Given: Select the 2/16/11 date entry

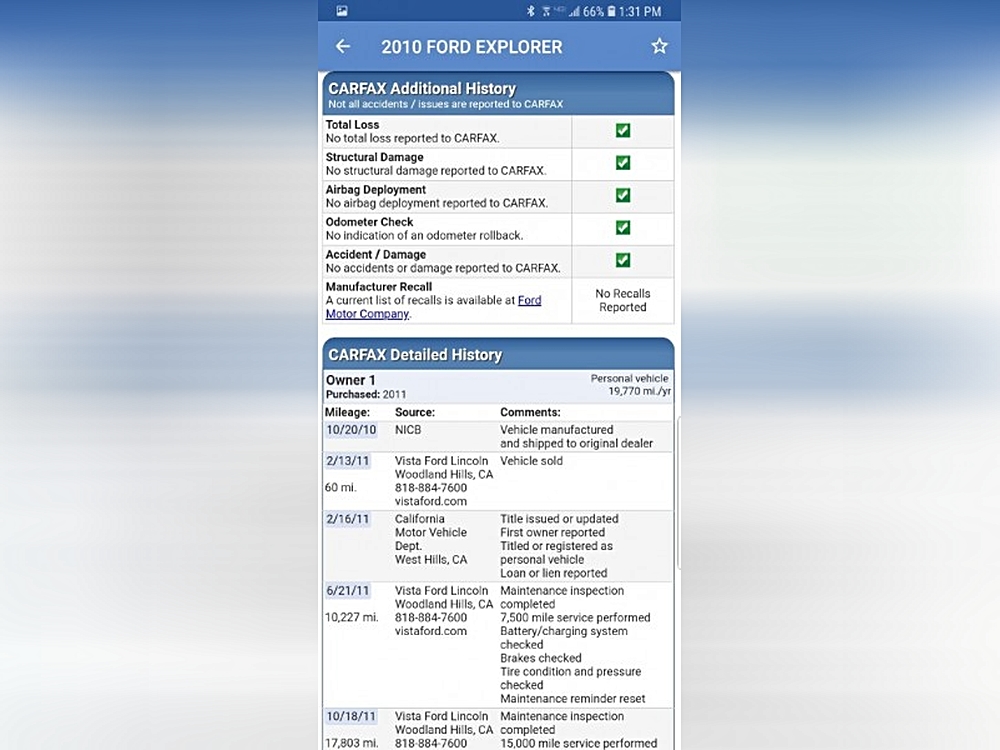Looking at the screenshot, I should pyautogui.click(x=348, y=519).
